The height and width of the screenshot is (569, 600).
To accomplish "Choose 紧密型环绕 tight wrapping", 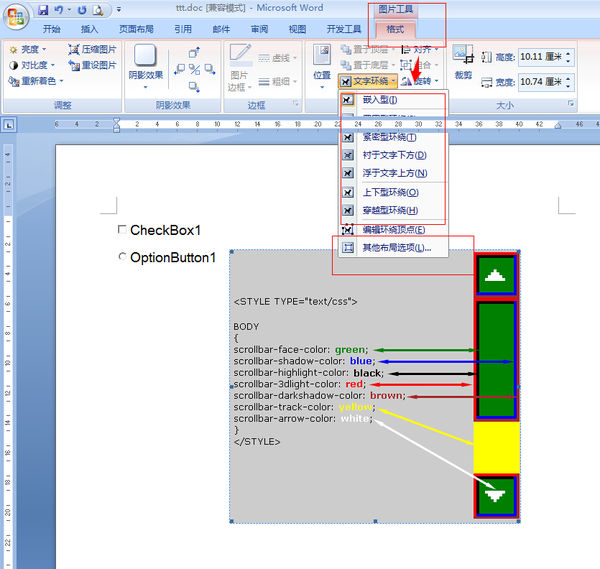I will tap(394, 137).
